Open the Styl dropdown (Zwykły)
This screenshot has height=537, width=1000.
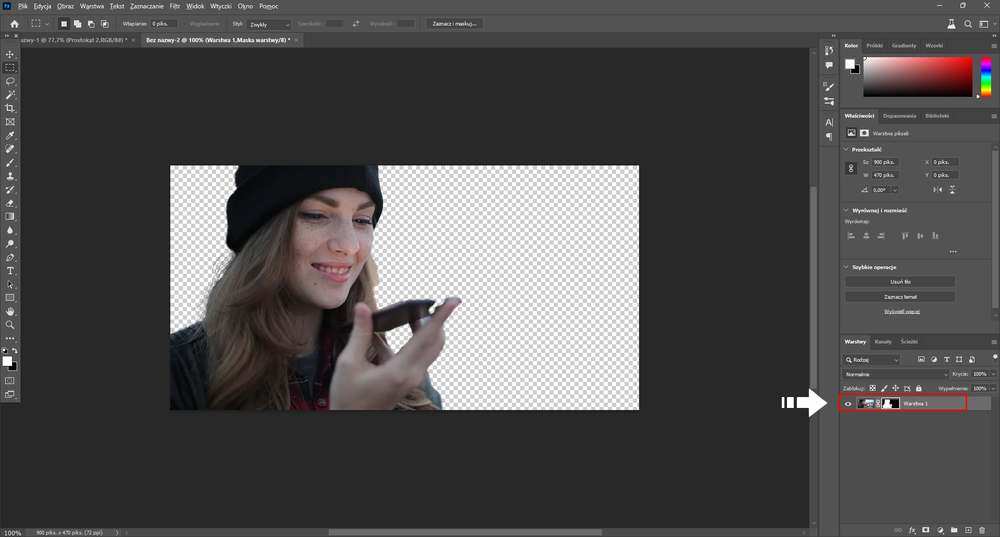pos(268,24)
